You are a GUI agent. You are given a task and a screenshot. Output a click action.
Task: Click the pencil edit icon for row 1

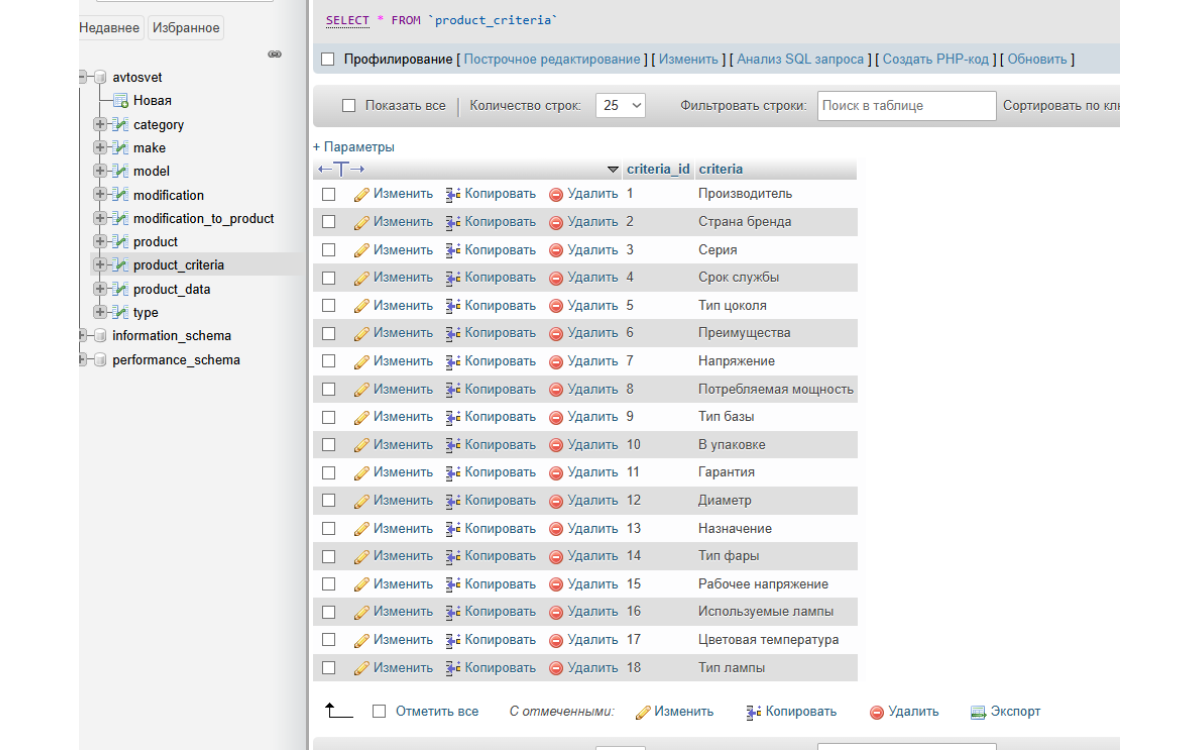362,194
